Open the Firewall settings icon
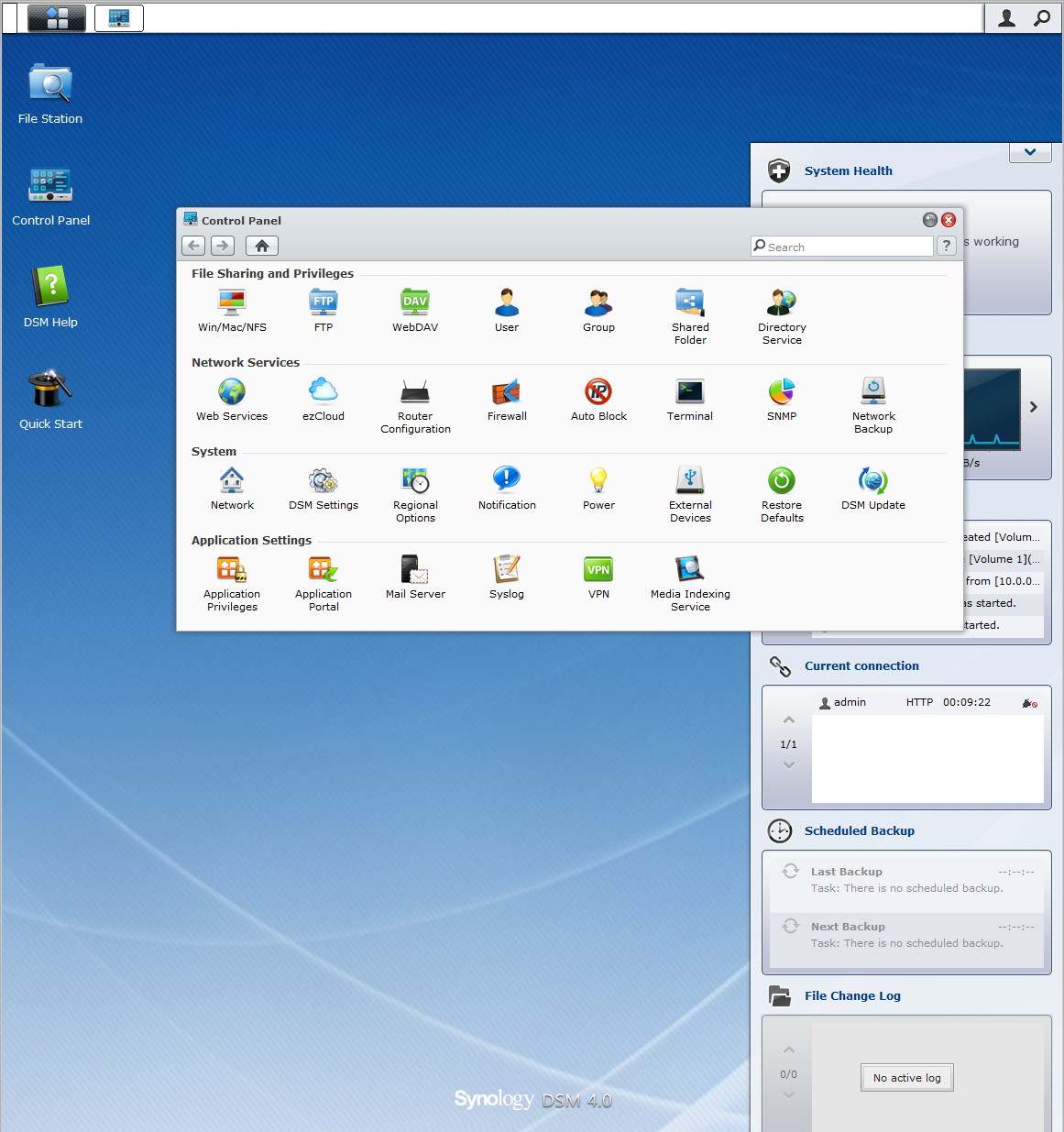The width and height of the screenshot is (1064, 1132). point(507,393)
